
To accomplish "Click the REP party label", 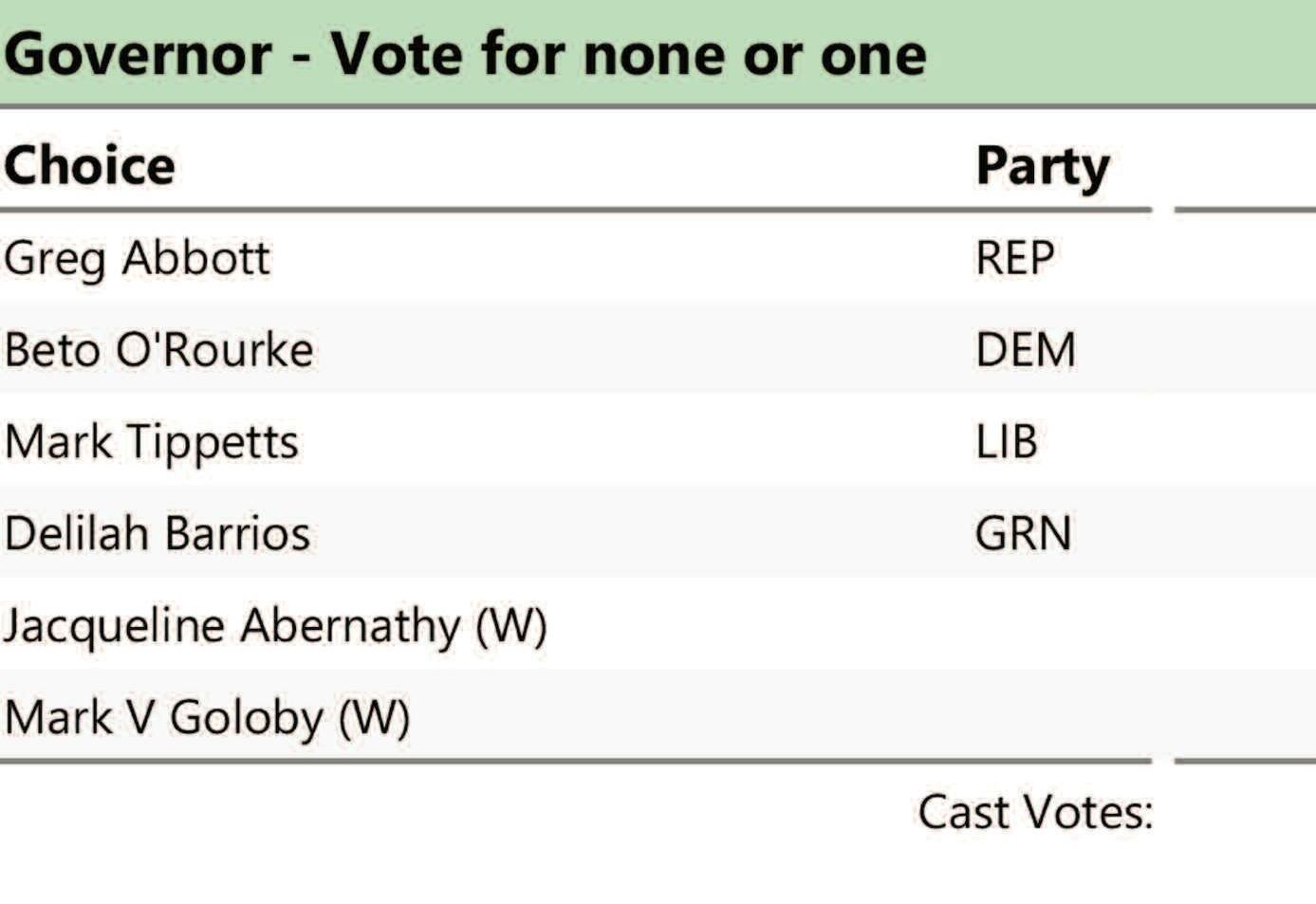I will (x=1014, y=258).
